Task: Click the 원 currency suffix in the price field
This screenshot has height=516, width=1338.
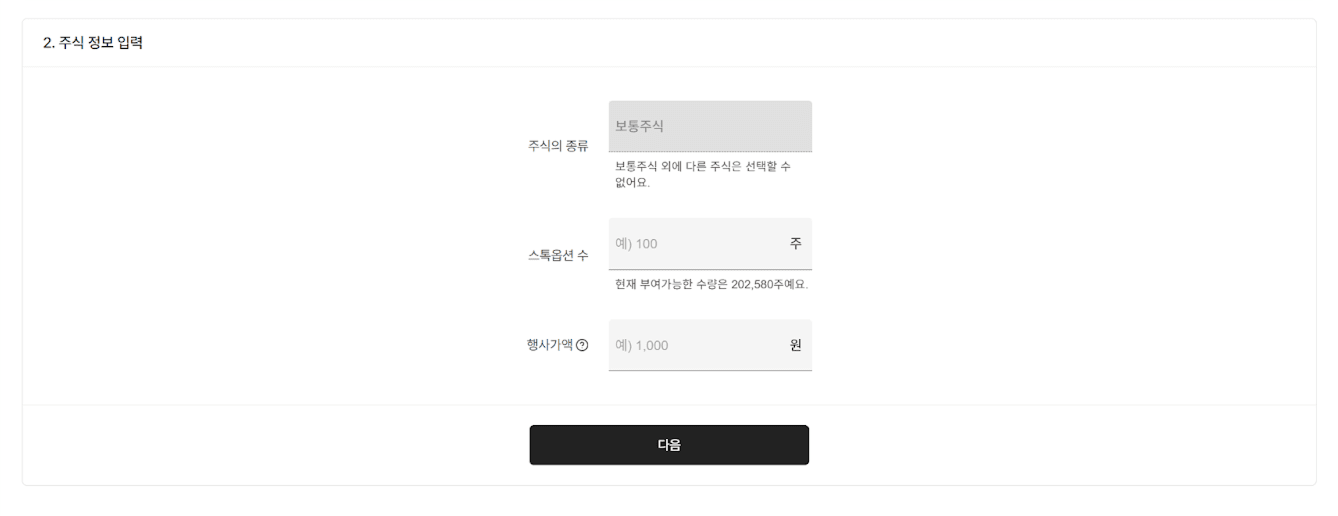Action: point(796,345)
